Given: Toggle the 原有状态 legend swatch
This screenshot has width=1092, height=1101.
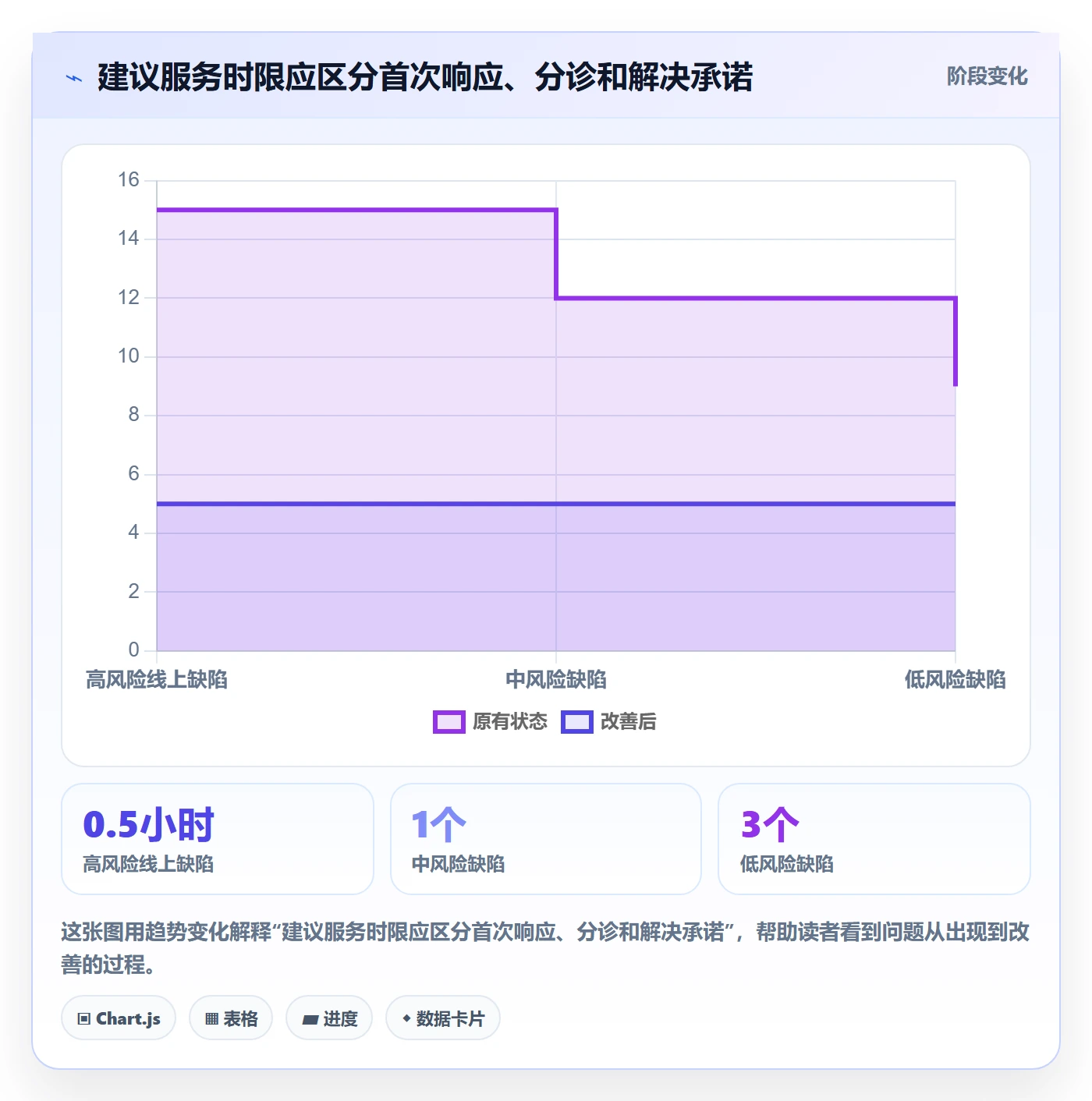Looking at the screenshot, I should click(x=448, y=722).
